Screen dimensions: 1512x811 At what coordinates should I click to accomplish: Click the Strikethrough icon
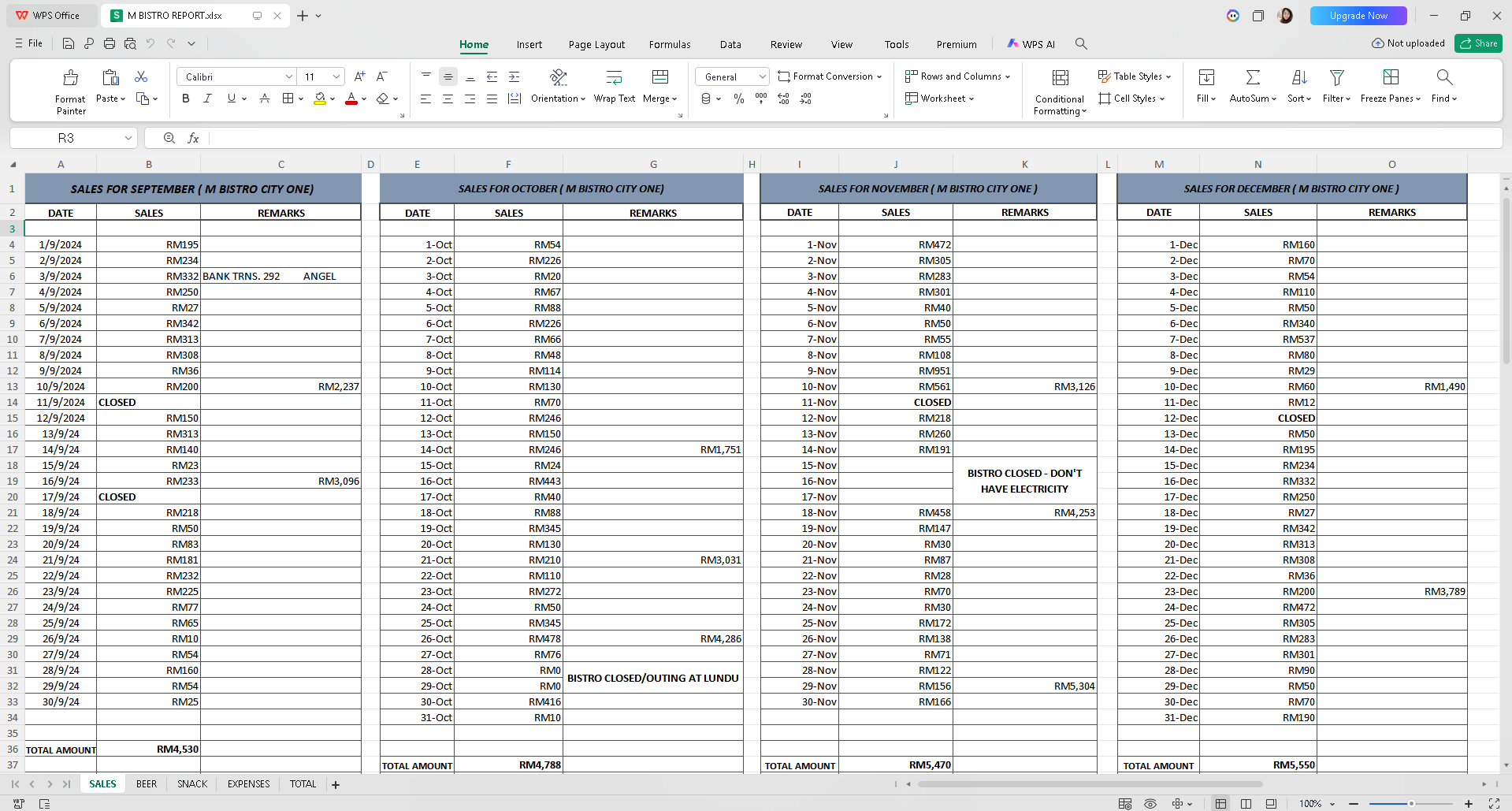point(265,99)
